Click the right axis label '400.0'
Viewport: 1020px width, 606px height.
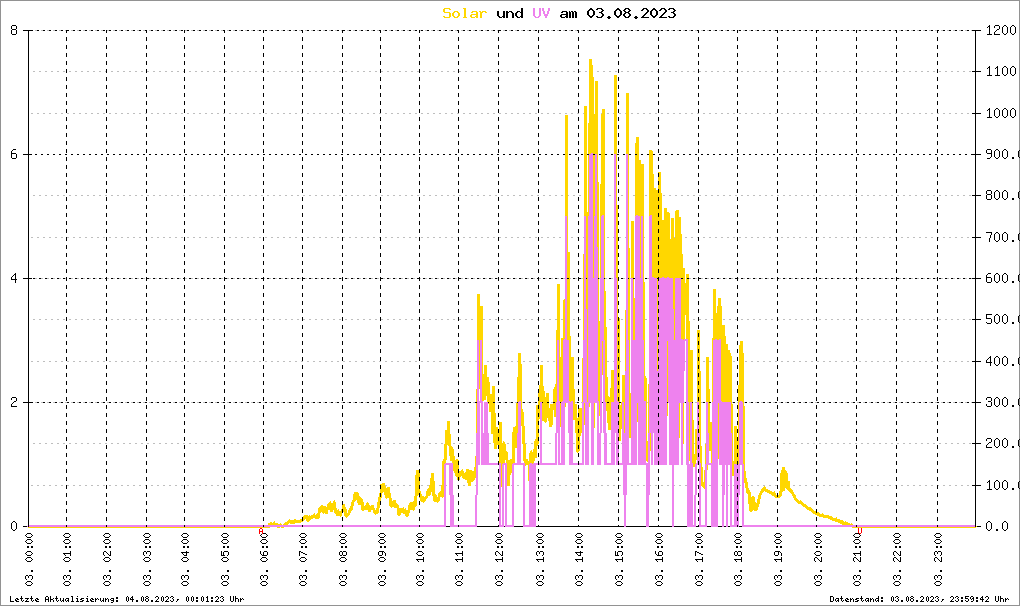coord(1002,361)
